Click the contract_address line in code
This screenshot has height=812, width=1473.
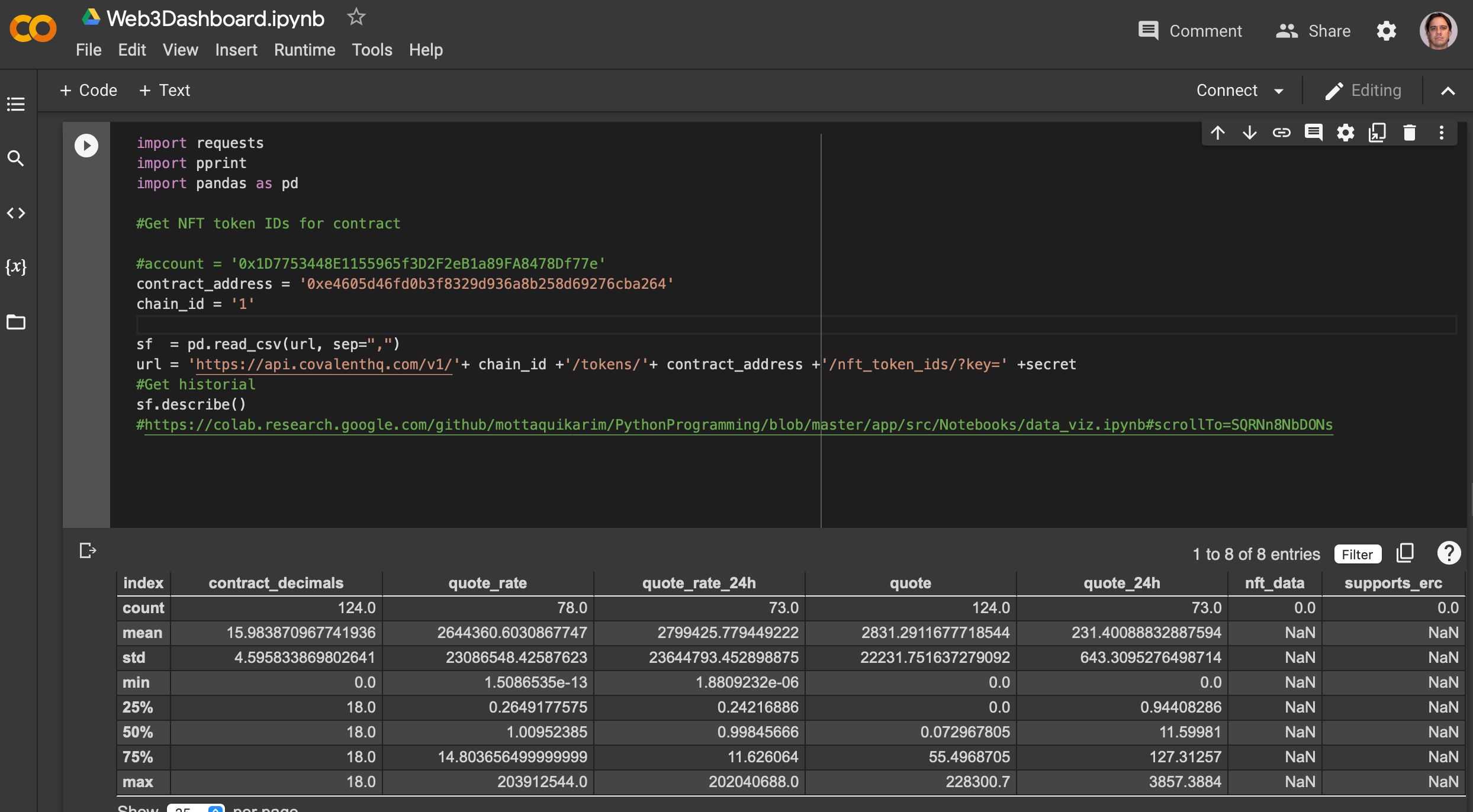pyautogui.click(x=405, y=284)
